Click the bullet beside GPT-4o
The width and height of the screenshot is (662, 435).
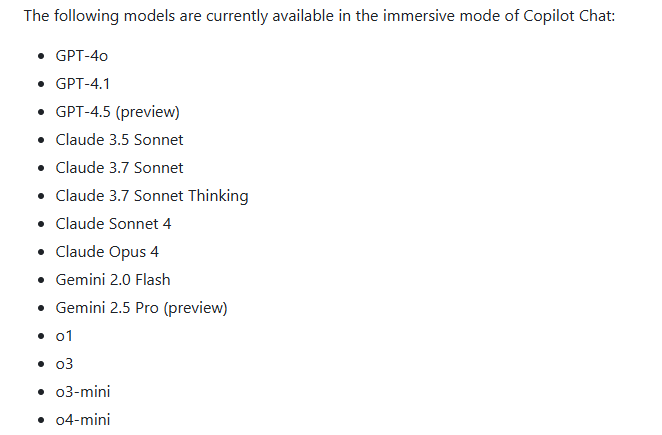[41, 56]
